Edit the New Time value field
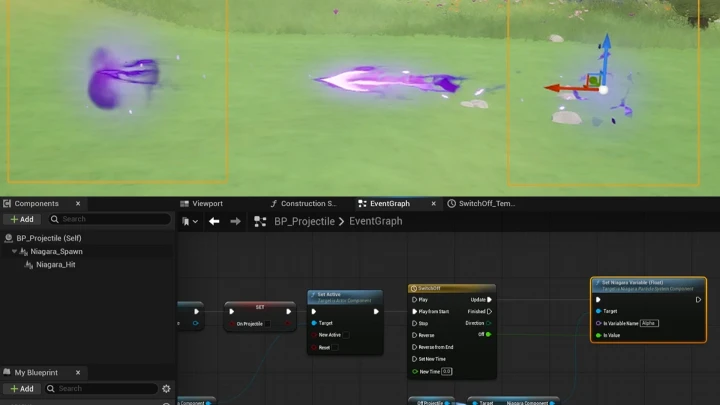The width and height of the screenshot is (720, 405). click(446, 371)
